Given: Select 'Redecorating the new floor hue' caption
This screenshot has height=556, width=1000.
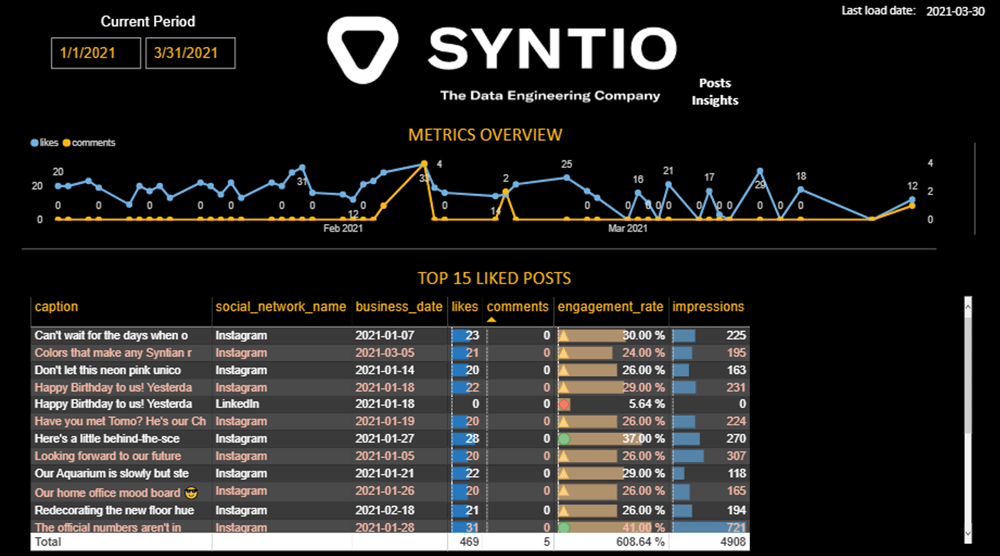Looking at the screenshot, I should point(114,510).
